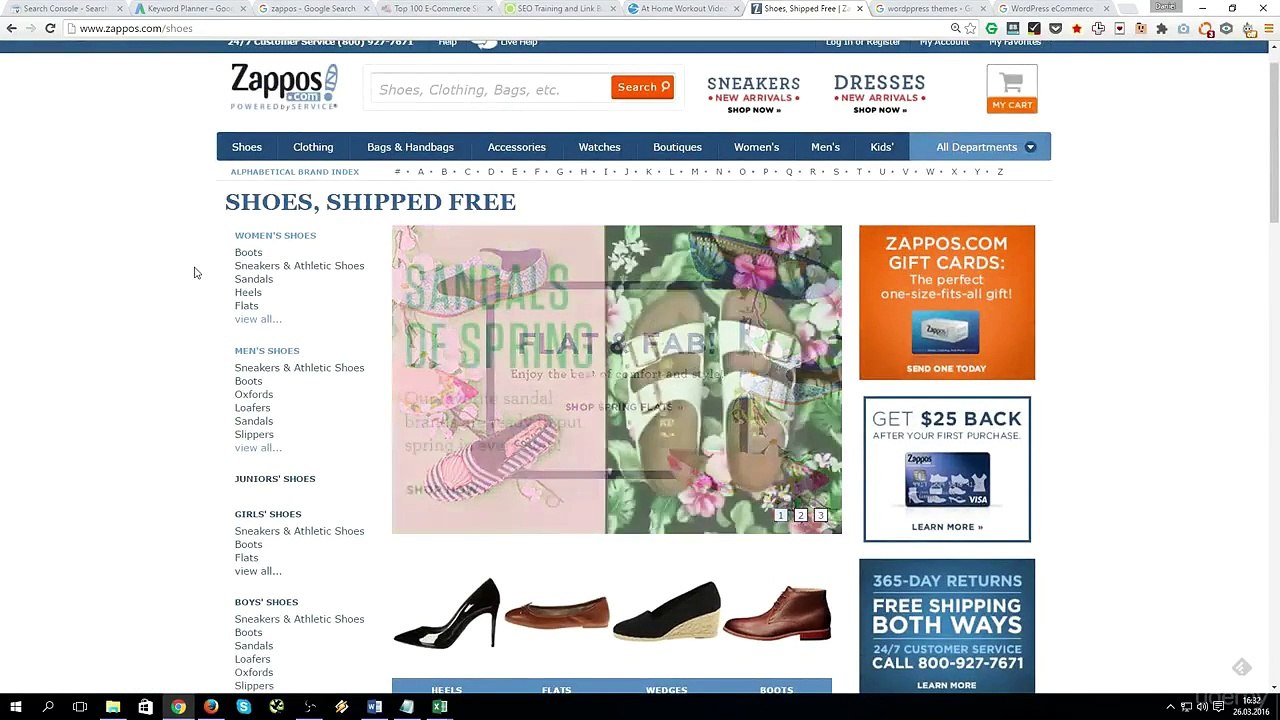Open the Windows Store taskbar icon
This screenshot has width=1280, height=720.
pyautogui.click(x=145, y=707)
